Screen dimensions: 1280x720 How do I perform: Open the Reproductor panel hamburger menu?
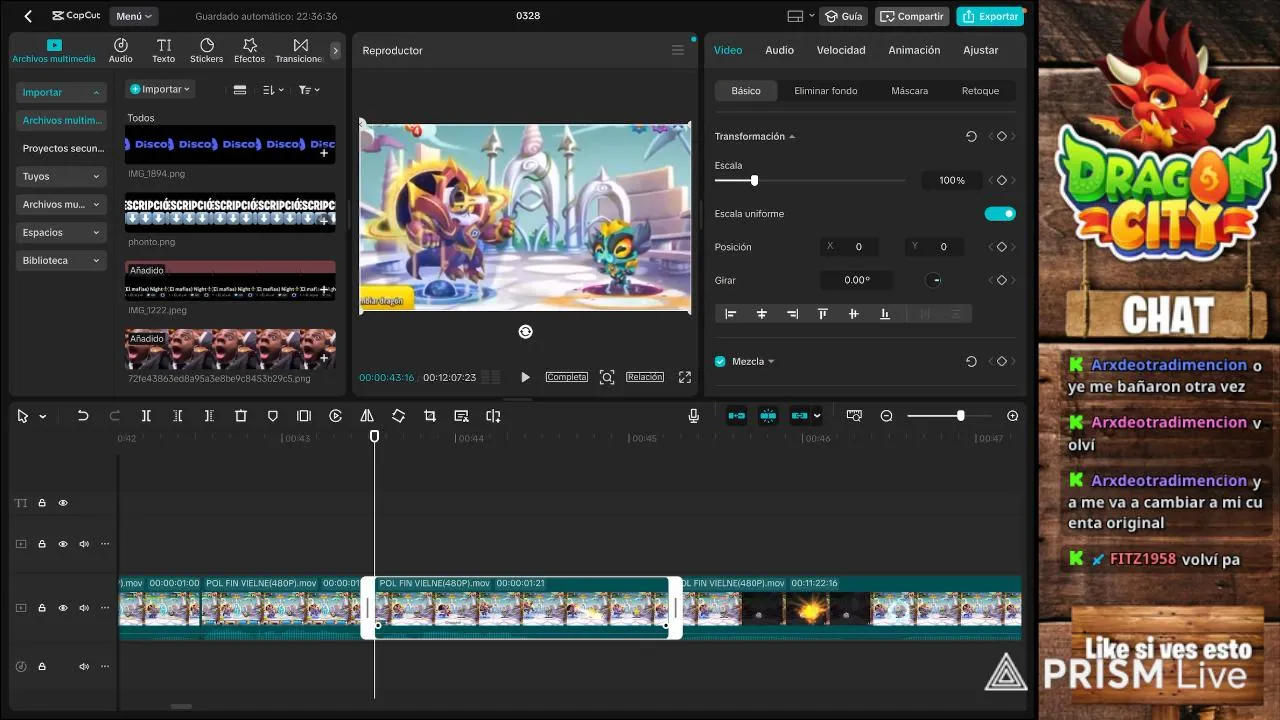[678, 50]
